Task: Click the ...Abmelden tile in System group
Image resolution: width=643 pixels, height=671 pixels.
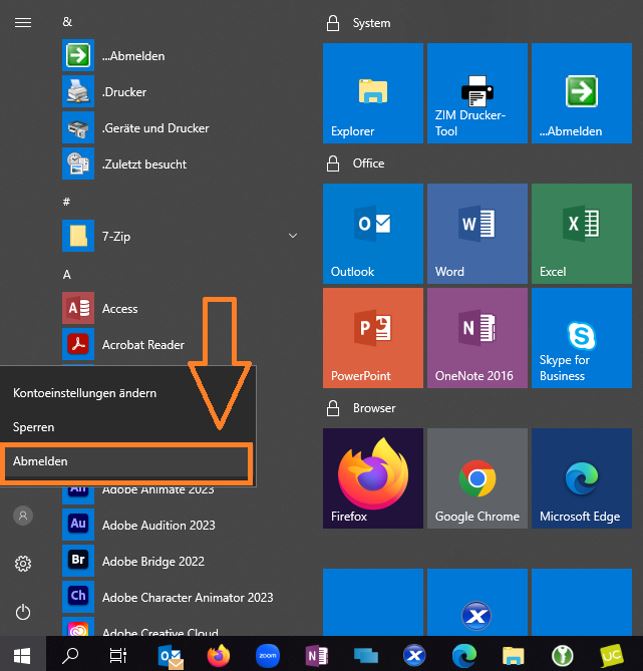Action: 581,93
